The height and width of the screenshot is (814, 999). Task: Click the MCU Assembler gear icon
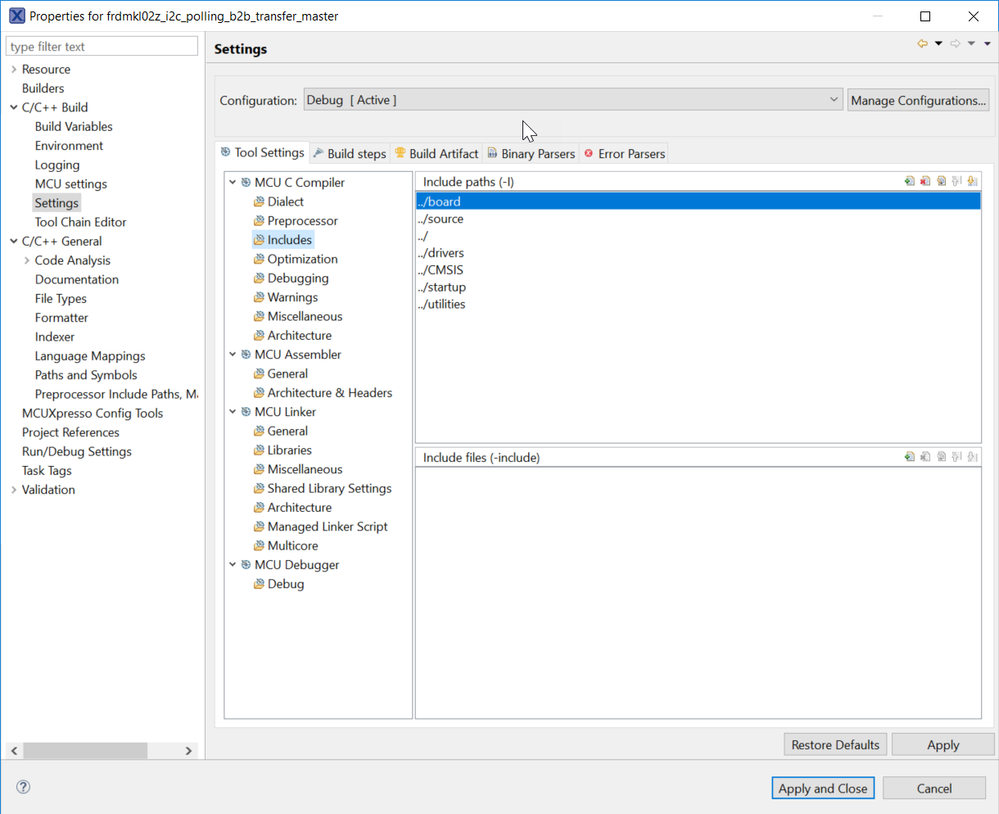[246, 354]
